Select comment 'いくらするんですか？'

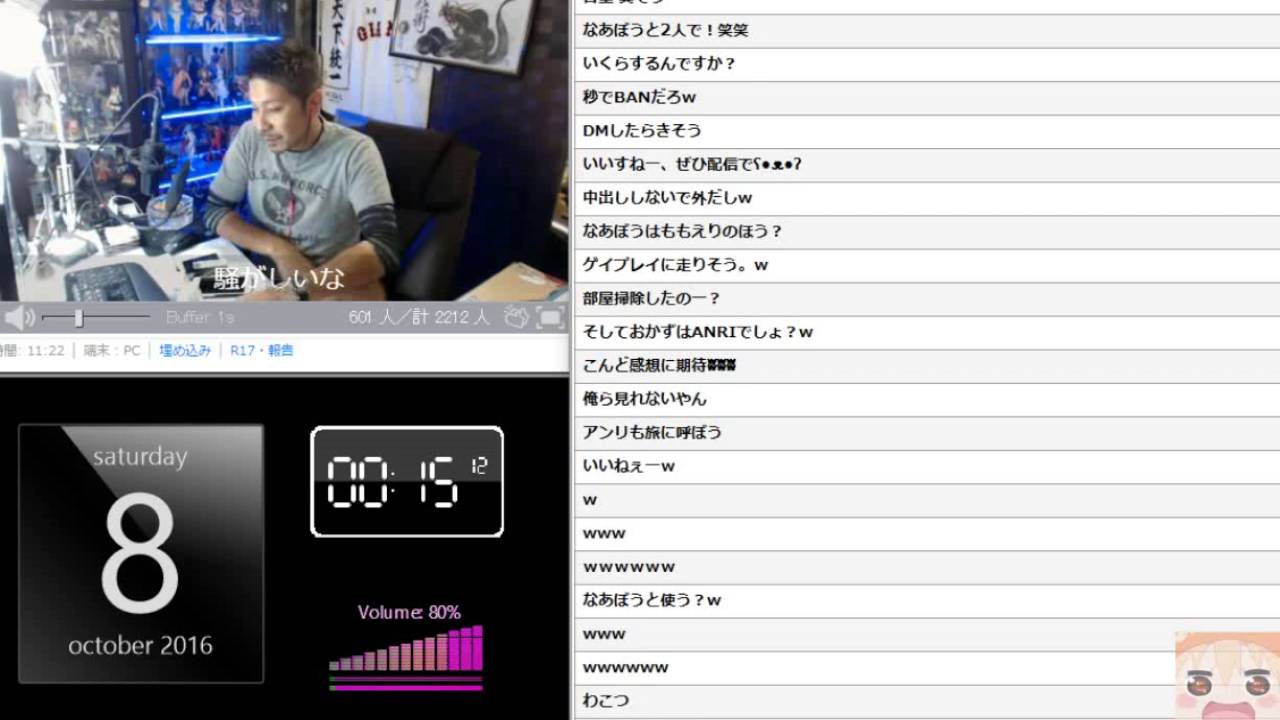(x=659, y=64)
